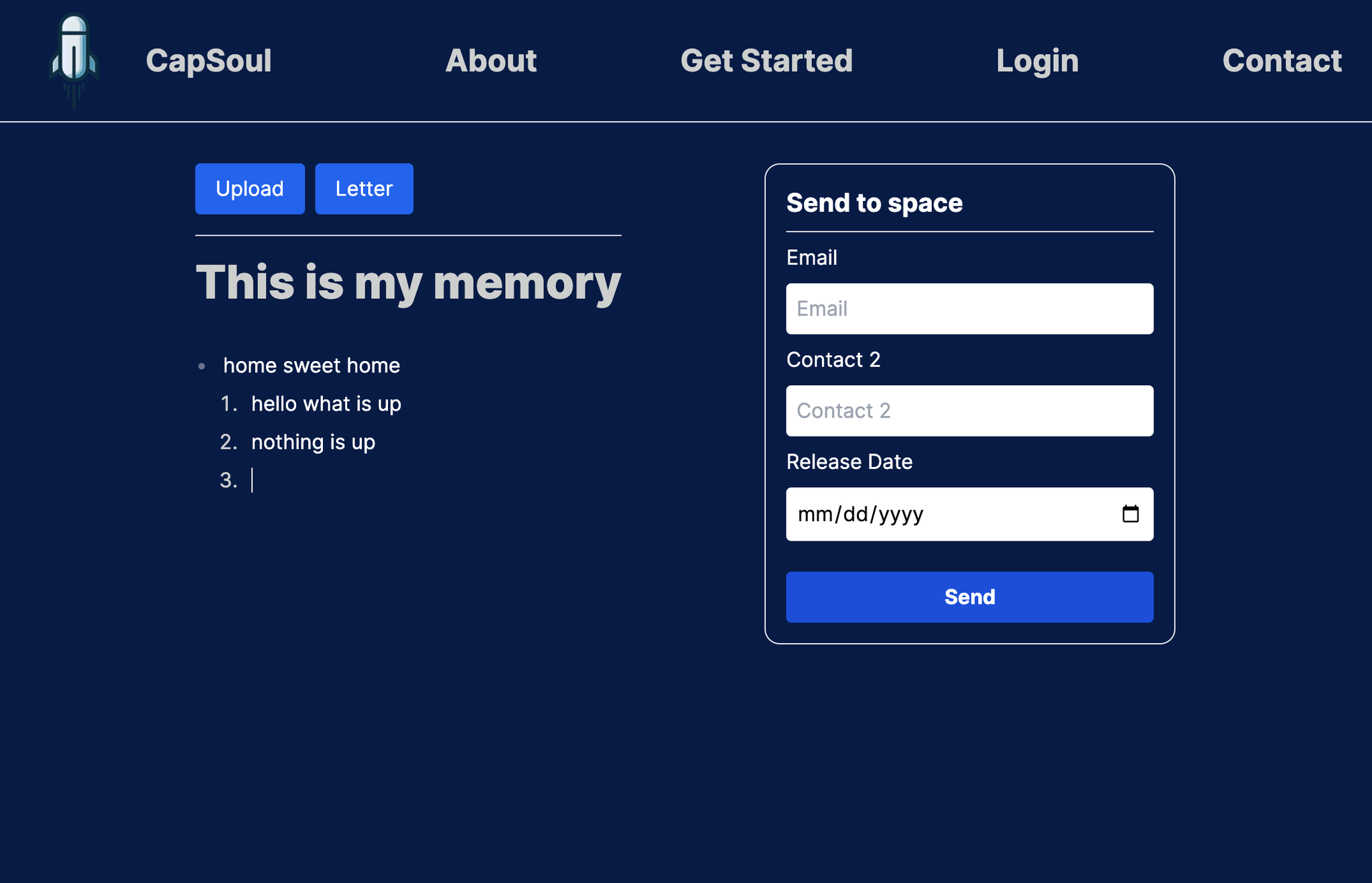This screenshot has width=1372, height=883.
Task: Navigate to the Contact page
Action: point(1281,61)
